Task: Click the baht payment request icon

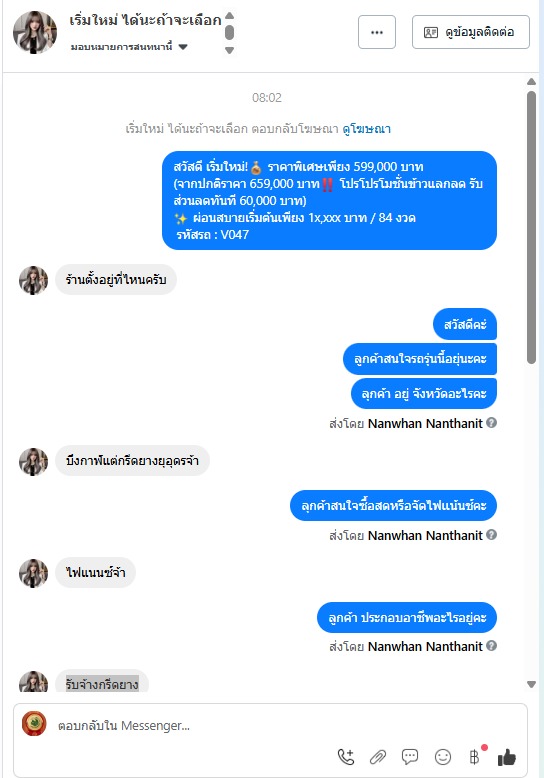Action: pos(474,757)
